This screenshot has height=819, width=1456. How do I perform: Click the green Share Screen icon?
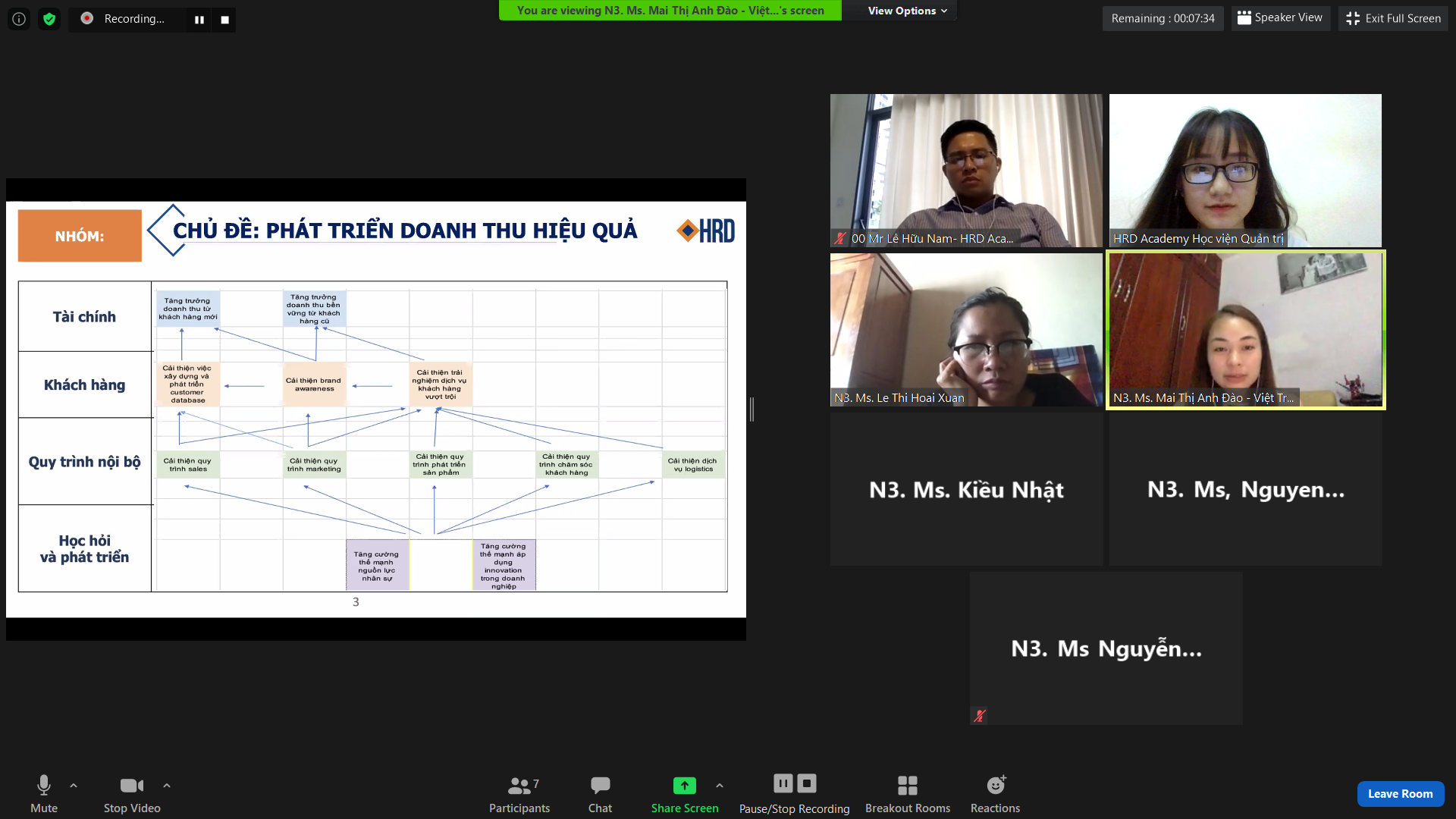(684, 786)
